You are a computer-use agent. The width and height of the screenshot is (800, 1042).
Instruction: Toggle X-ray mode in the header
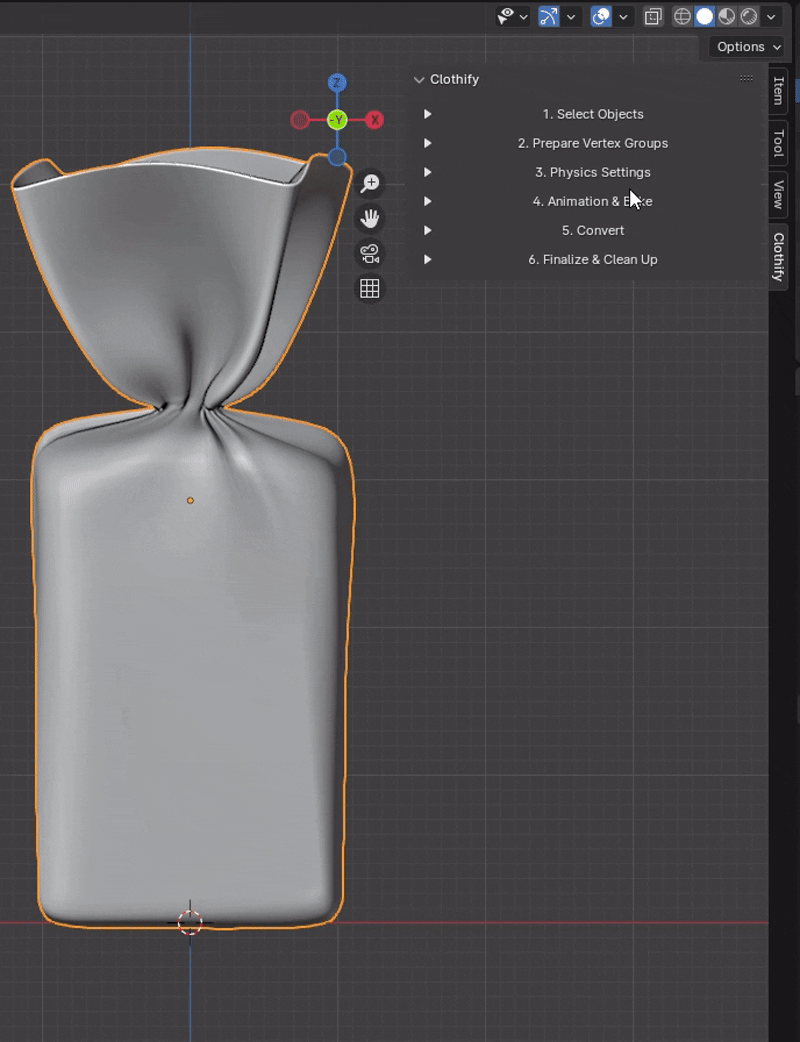click(x=653, y=17)
